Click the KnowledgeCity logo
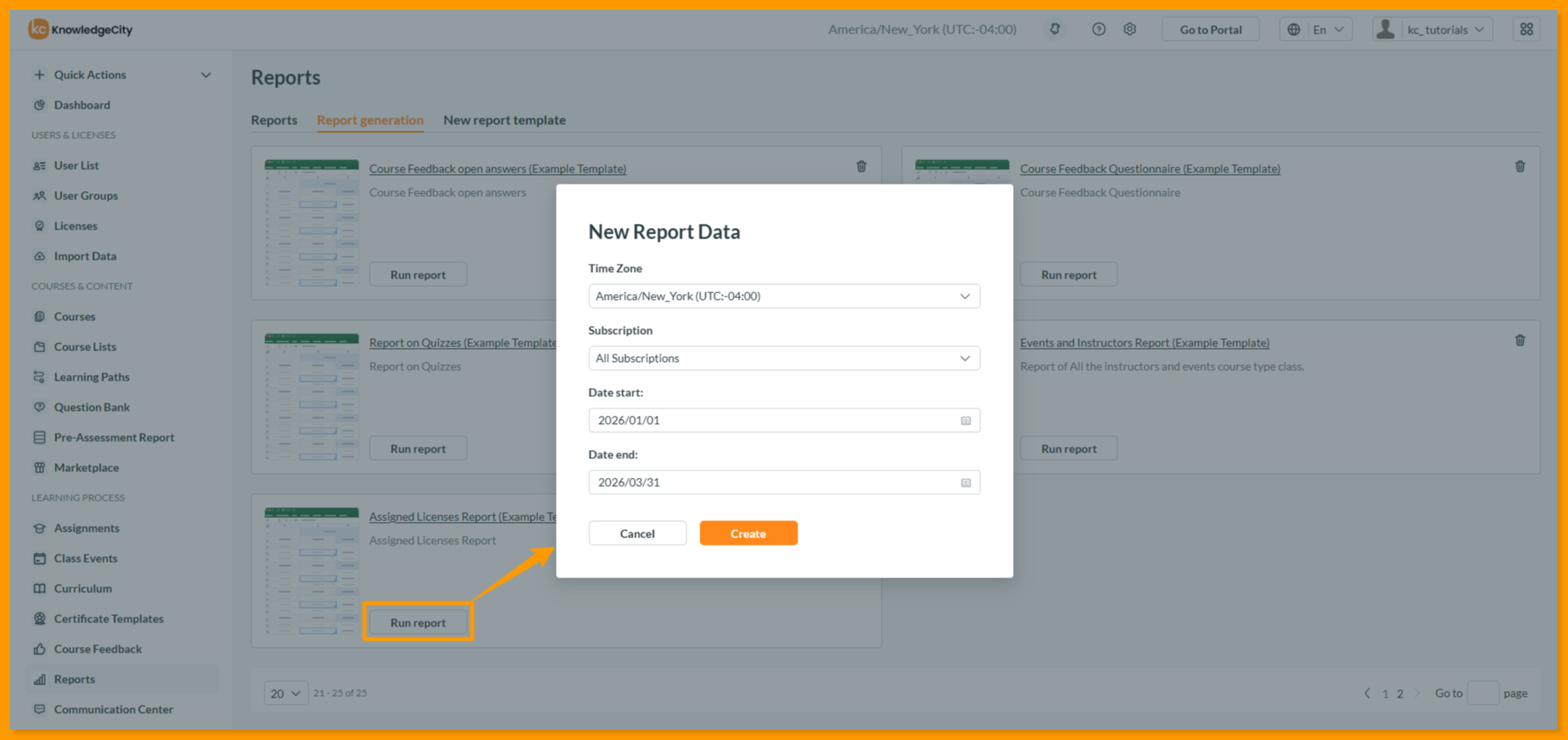Viewport: 1568px width, 740px height. pyautogui.click(x=80, y=29)
